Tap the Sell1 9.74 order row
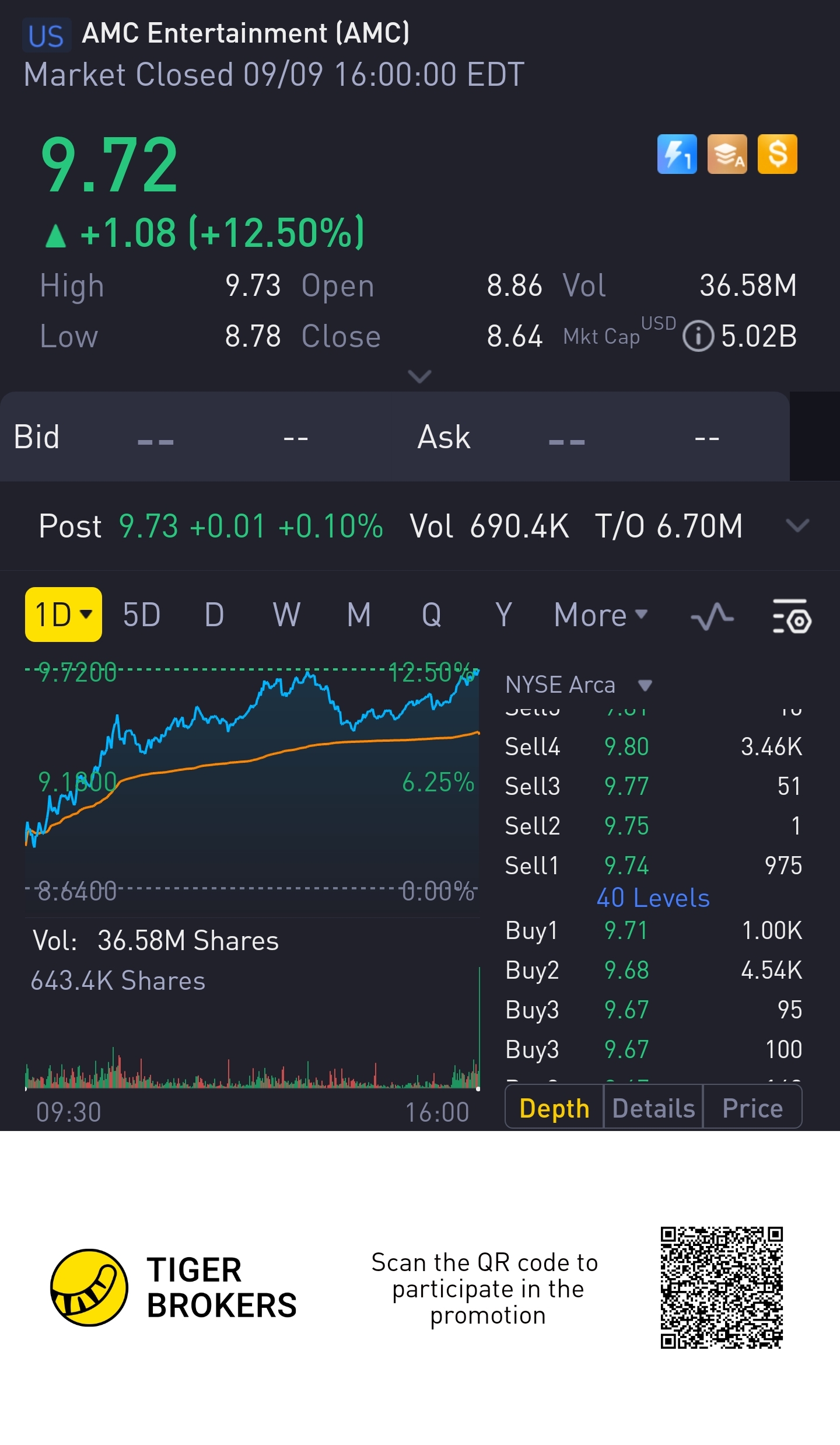 [653, 865]
